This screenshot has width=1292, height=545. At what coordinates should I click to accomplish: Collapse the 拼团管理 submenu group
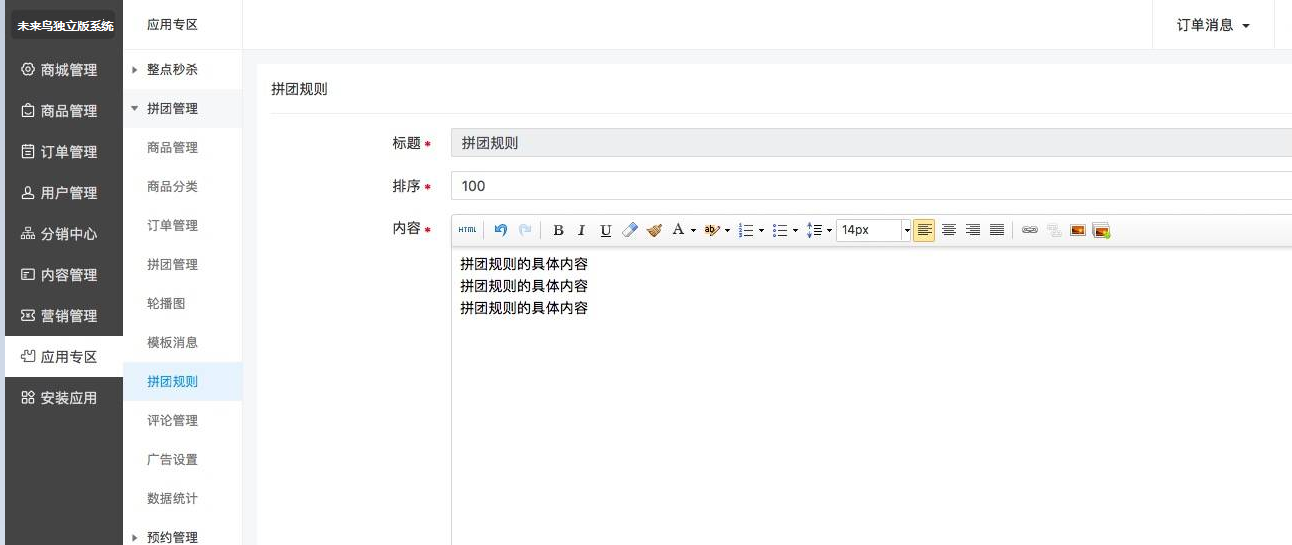[x=183, y=109]
